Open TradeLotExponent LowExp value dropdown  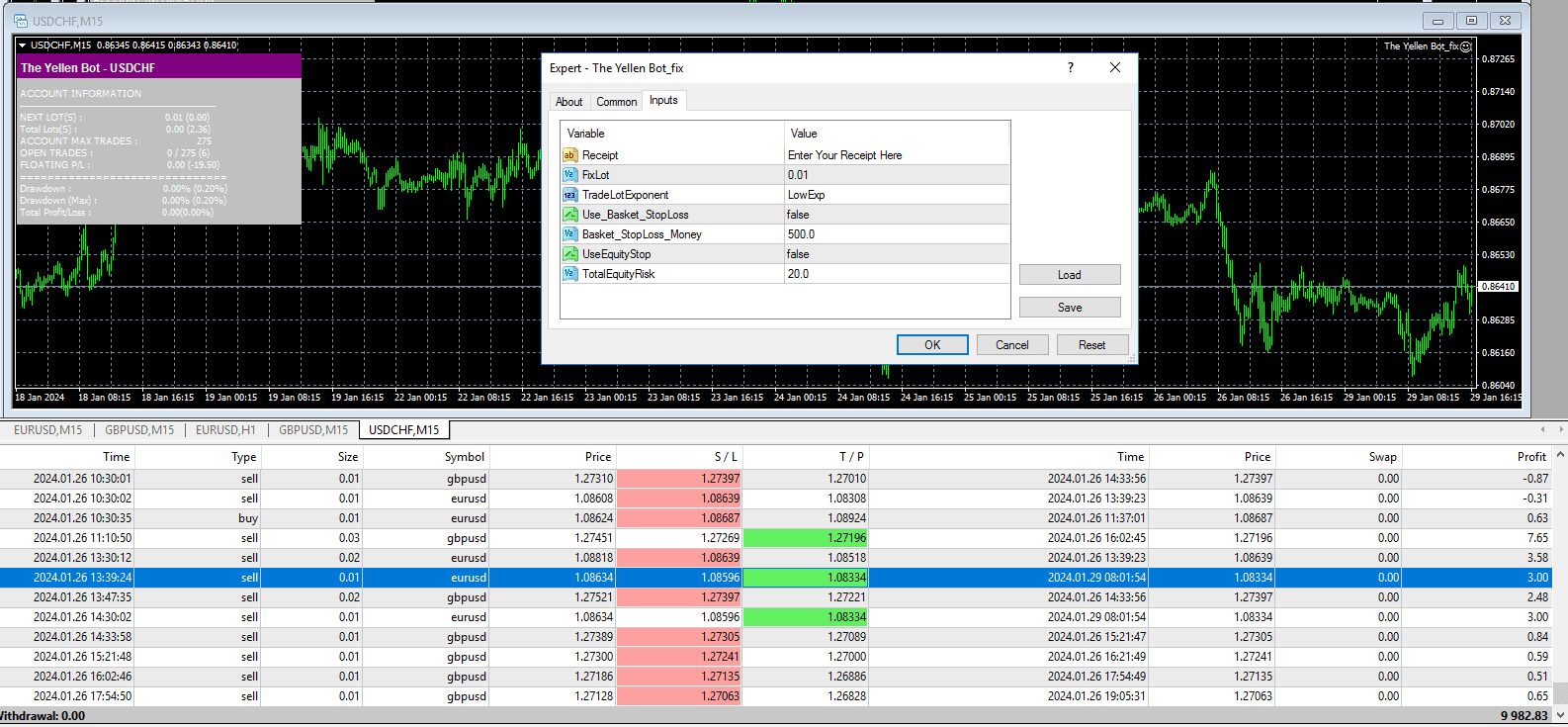897,195
